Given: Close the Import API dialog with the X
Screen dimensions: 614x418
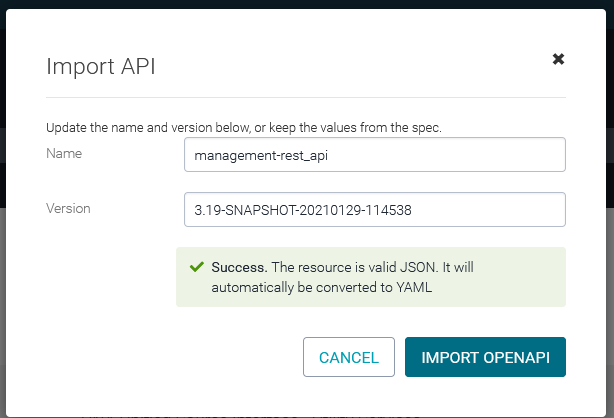Looking at the screenshot, I should [x=558, y=59].
